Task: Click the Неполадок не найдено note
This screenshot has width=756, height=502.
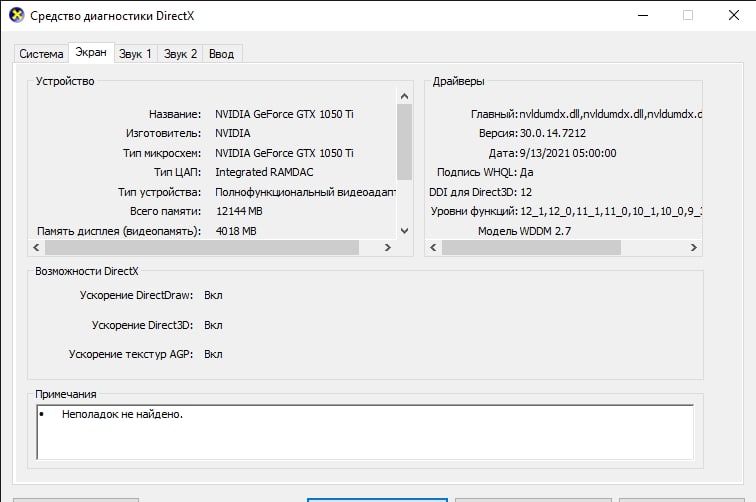Action: 122,414
